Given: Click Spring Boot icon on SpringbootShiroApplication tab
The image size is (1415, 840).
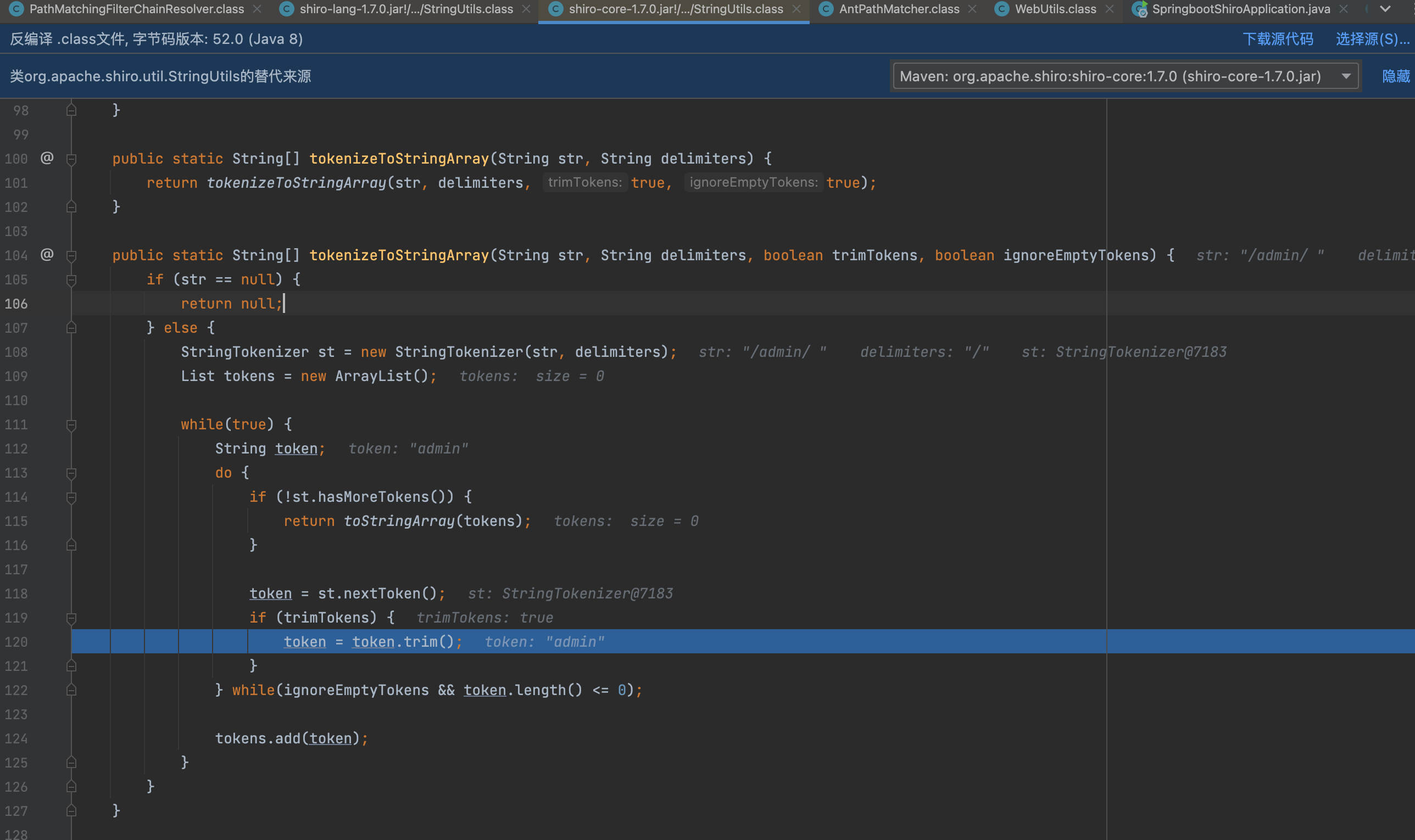Looking at the screenshot, I should (1139, 9).
